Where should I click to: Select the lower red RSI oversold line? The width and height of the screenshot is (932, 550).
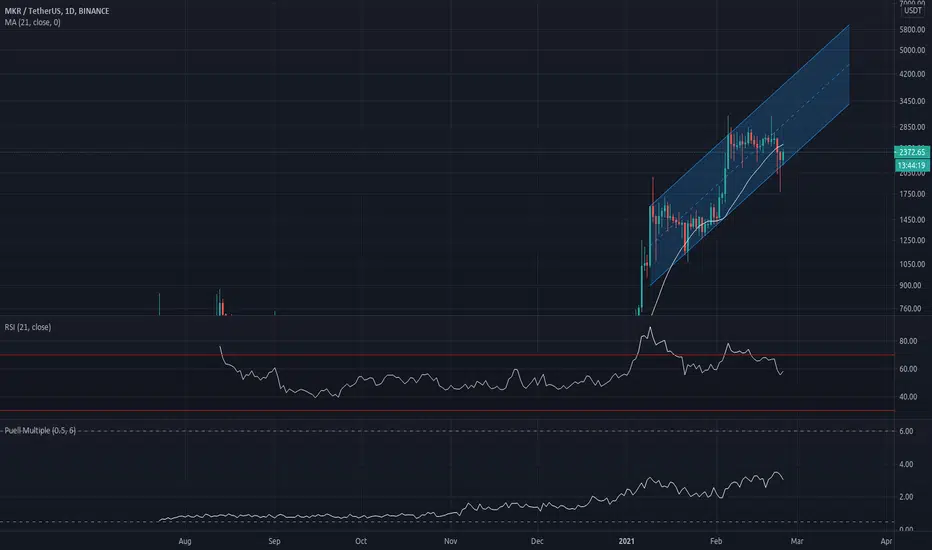pos(447,410)
